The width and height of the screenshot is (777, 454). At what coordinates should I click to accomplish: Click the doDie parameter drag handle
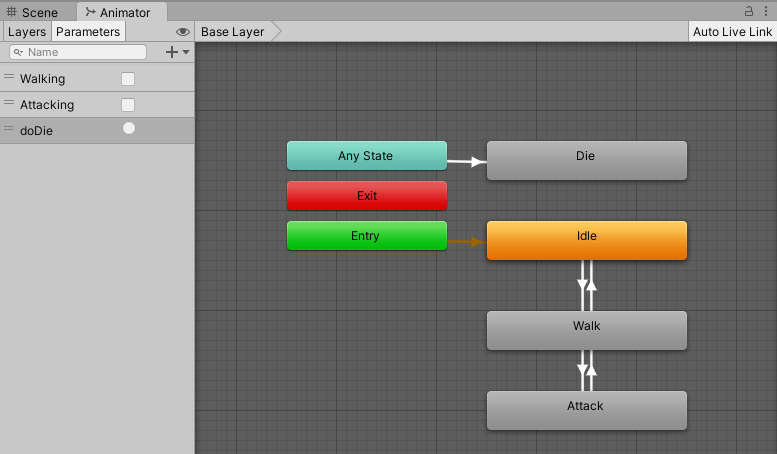(9, 128)
